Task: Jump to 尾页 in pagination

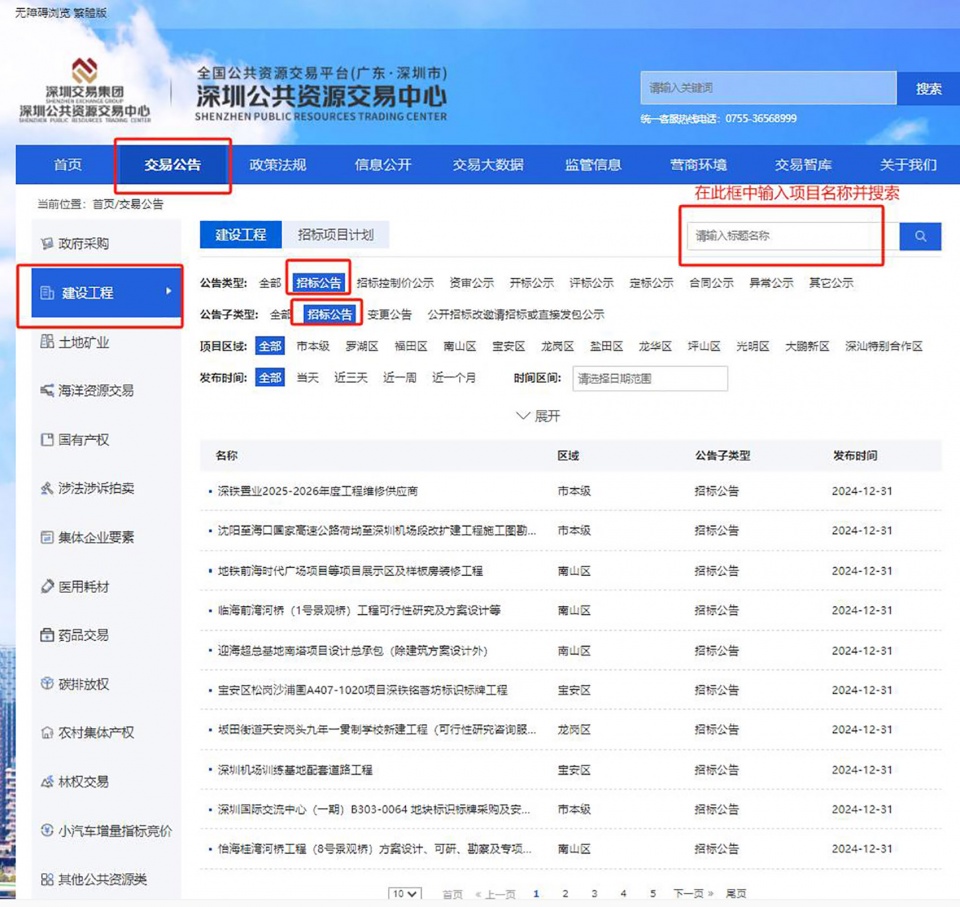Action: 735,894
